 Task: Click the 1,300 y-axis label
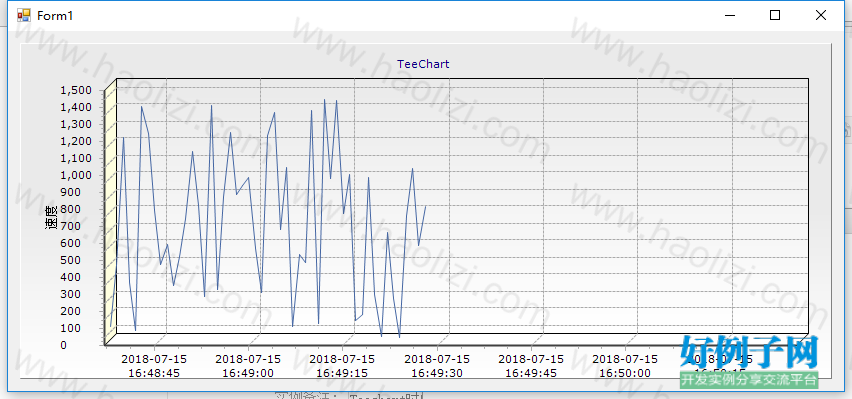pos(76,124)
